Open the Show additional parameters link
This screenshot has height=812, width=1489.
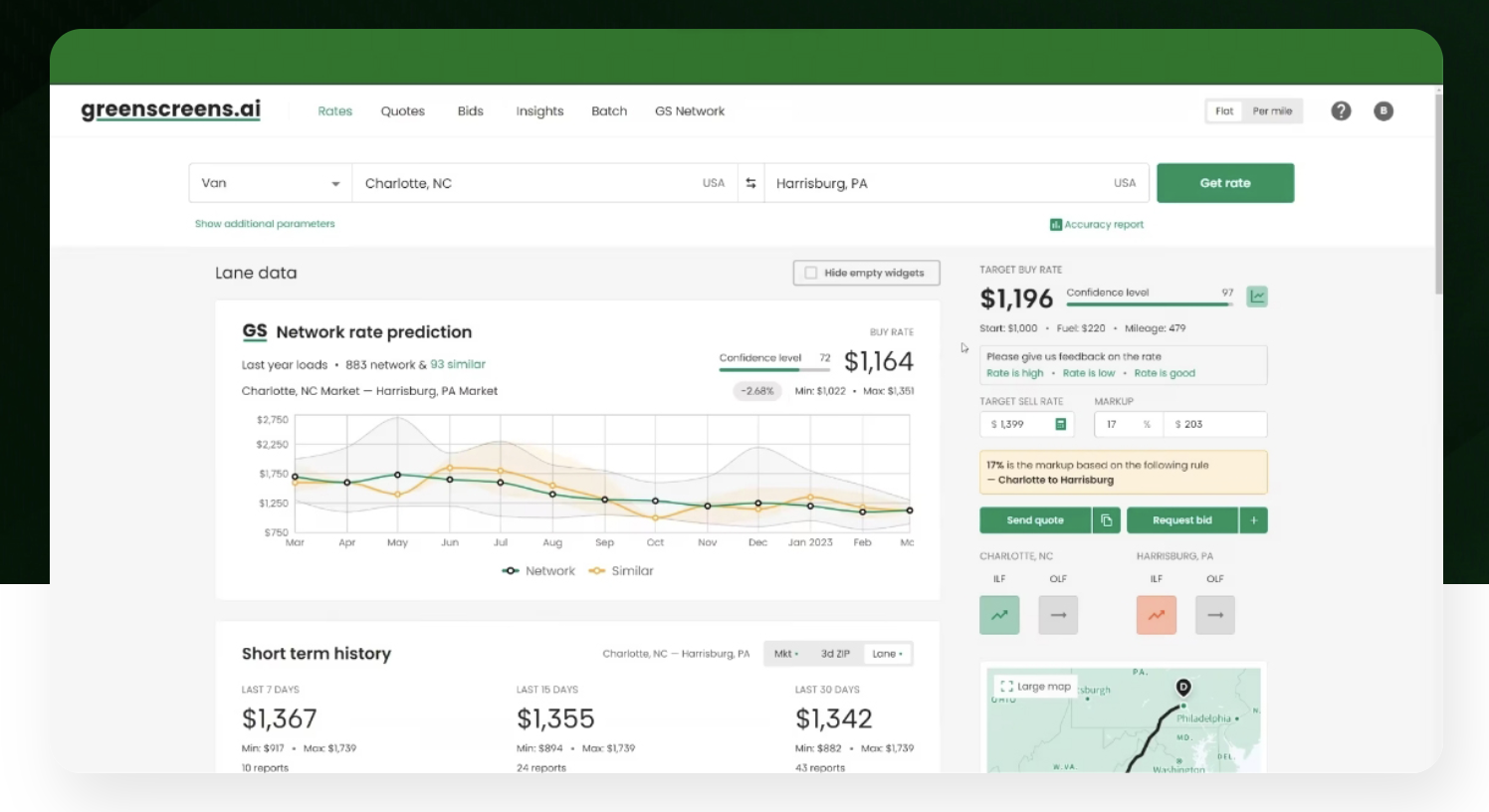265,224
